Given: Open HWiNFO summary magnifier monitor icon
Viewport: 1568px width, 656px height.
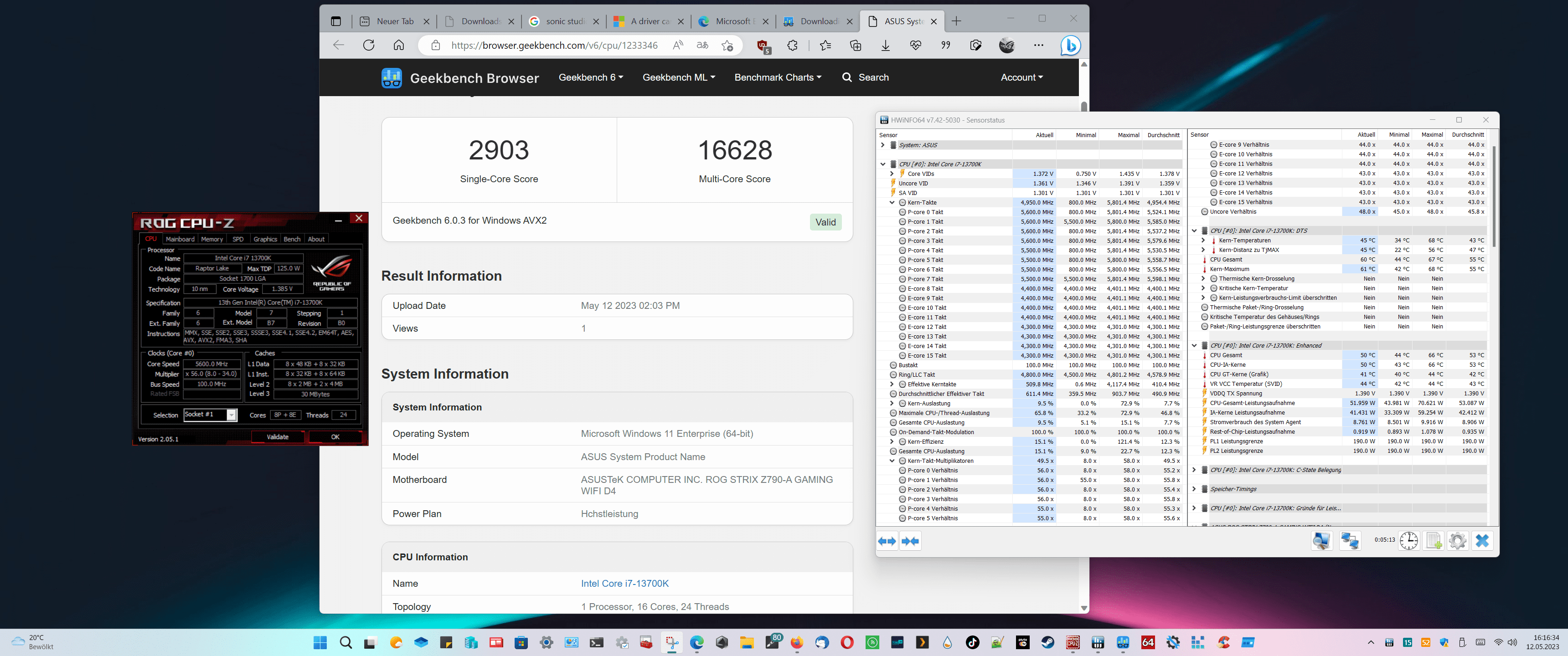Looking at the screenshot, I should [x=1321, y=541].
